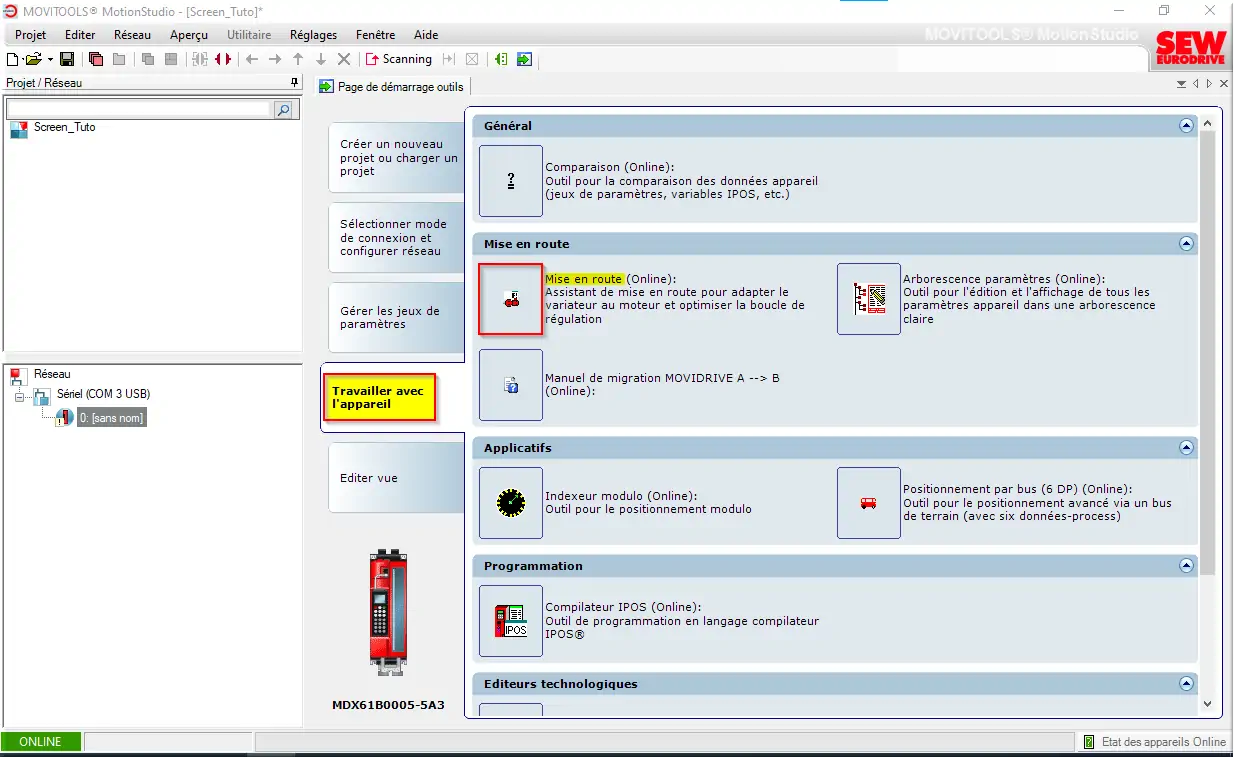Collapse the Mise en route section
1234x757 pixels.
[x=1187, y=244]
